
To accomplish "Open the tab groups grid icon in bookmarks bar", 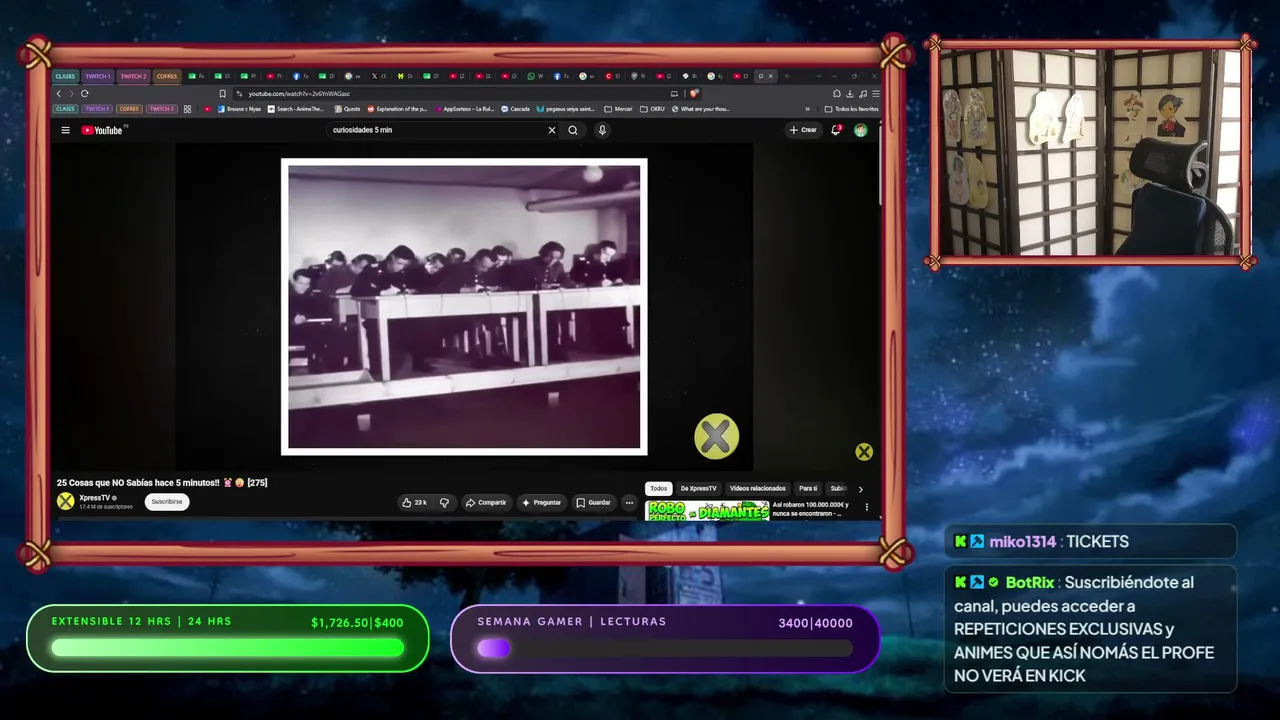I will [187, 109].
